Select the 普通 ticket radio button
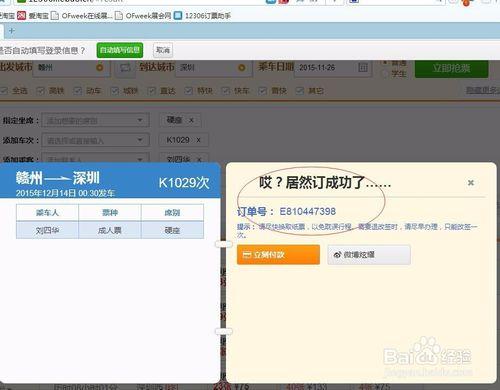Screen dimensions: 500x390 point(385,63)
